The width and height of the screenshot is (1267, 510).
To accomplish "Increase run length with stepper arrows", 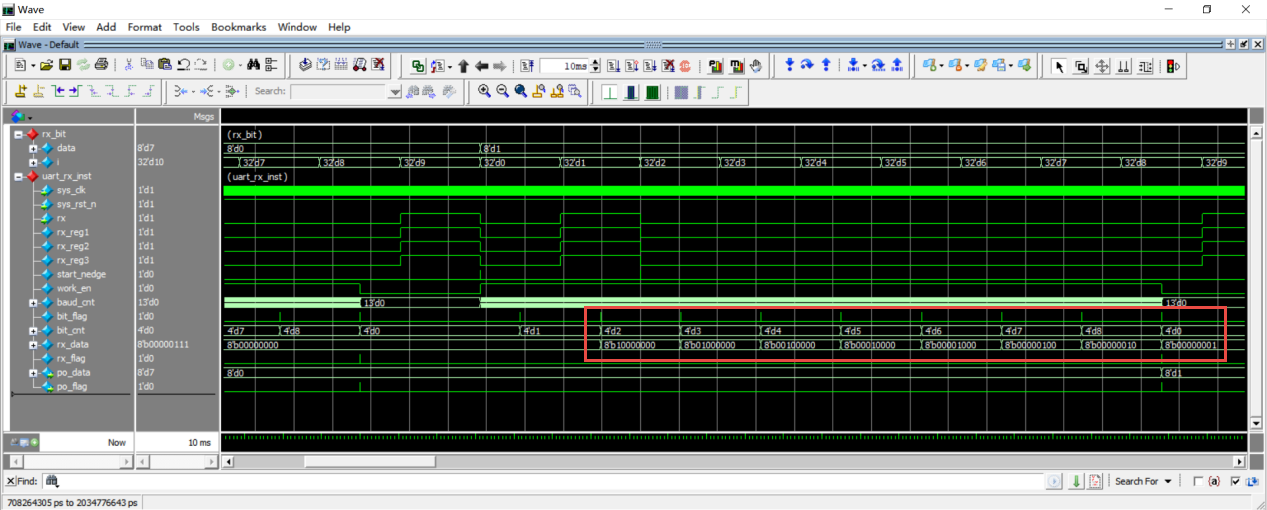I will point(596,62).
